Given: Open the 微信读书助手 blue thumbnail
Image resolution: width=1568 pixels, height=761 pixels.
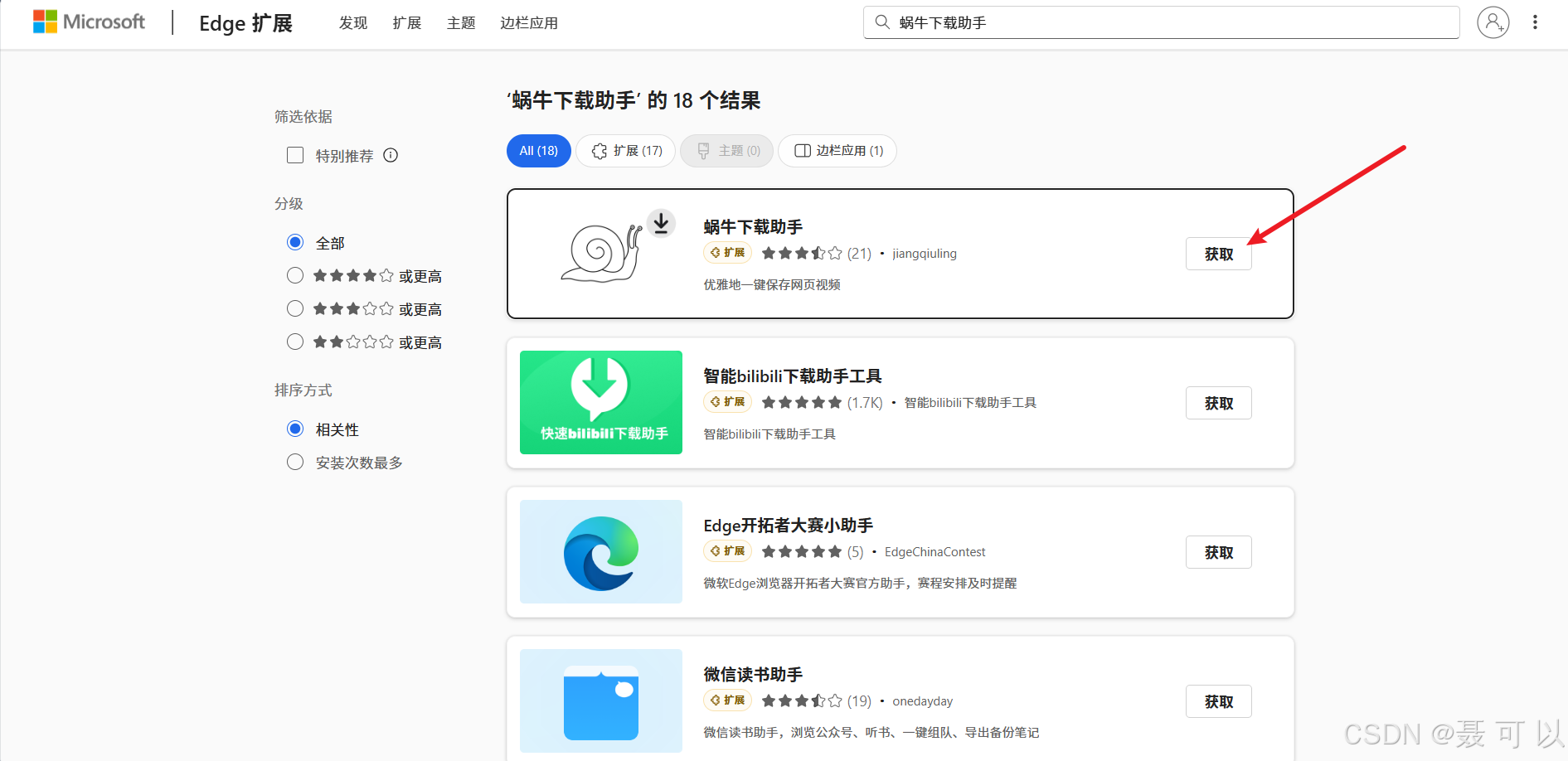Looking at the screenshot, I should point(601,700).
